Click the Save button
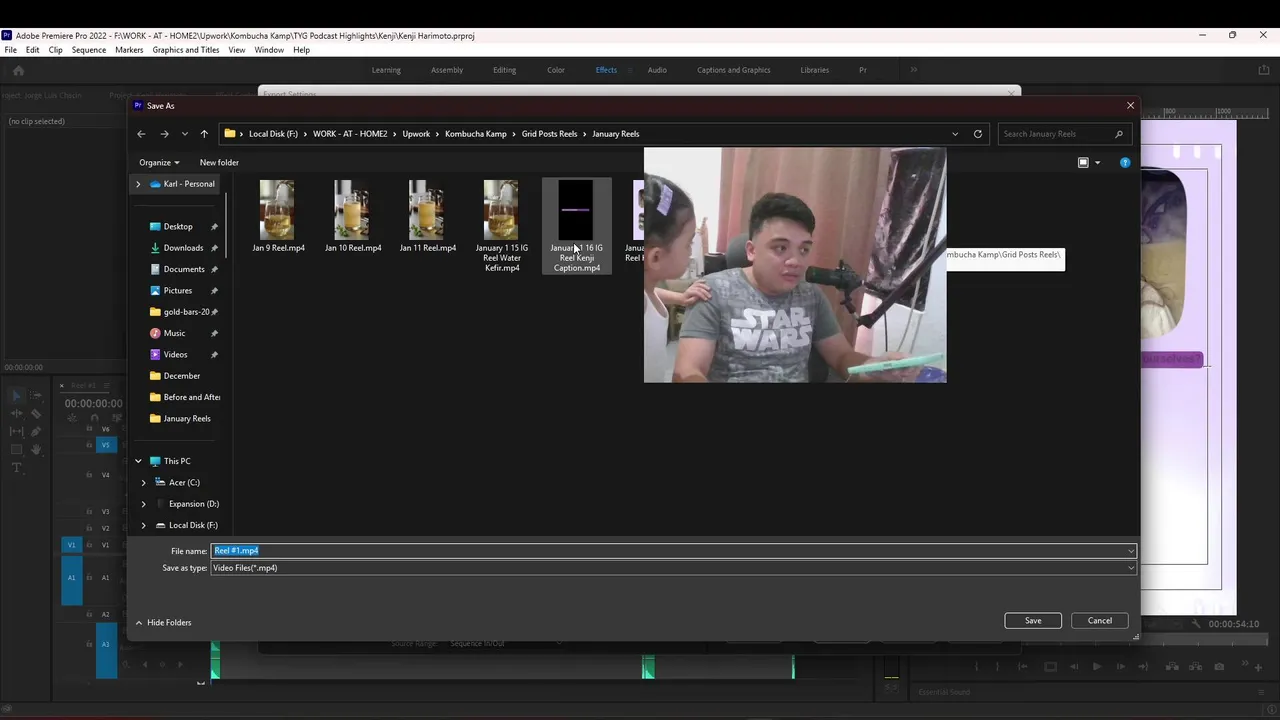 [x=1033, y=621]
